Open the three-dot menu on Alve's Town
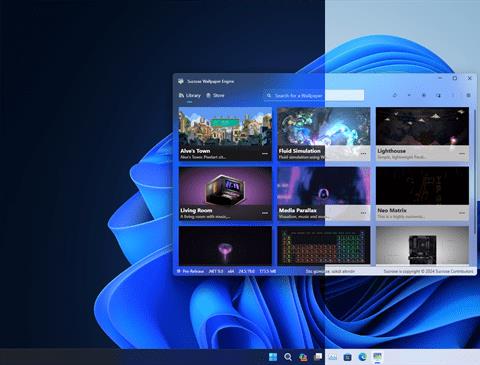This screenshot has height=365, width=480. click(265, 154)
